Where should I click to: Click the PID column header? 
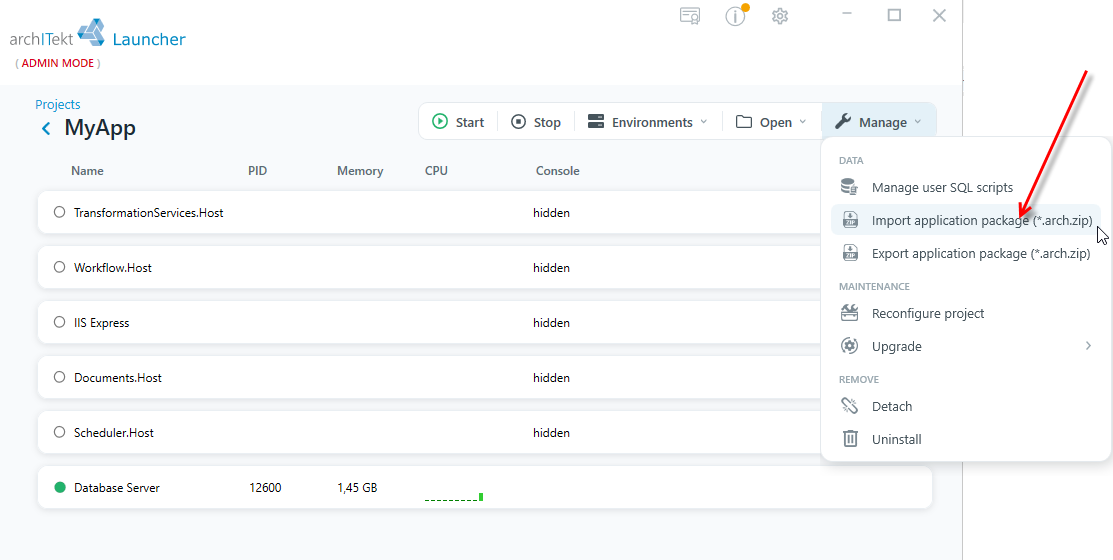click(x=258, y=170)
